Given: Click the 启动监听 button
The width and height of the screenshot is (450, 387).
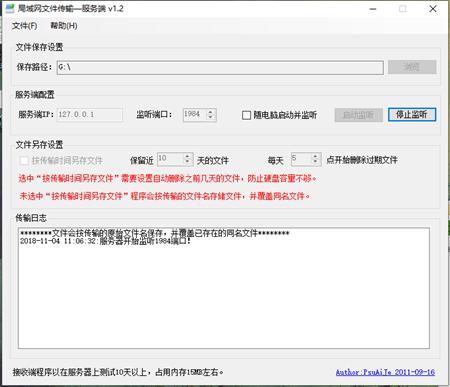Looking at the screenshot, I should (x=358, y=115).
